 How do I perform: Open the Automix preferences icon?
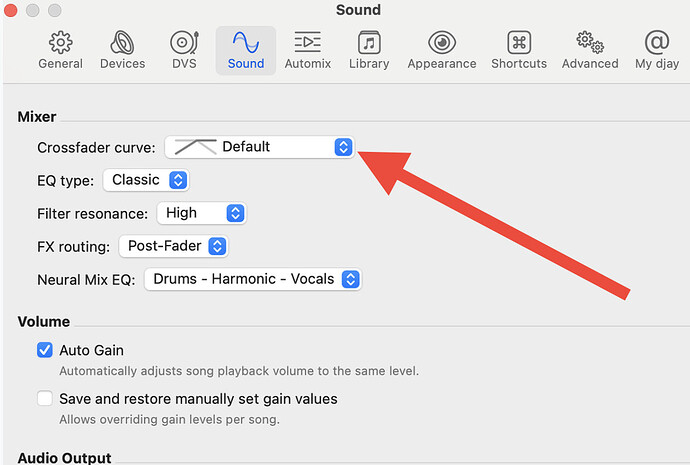click(308, 42)
